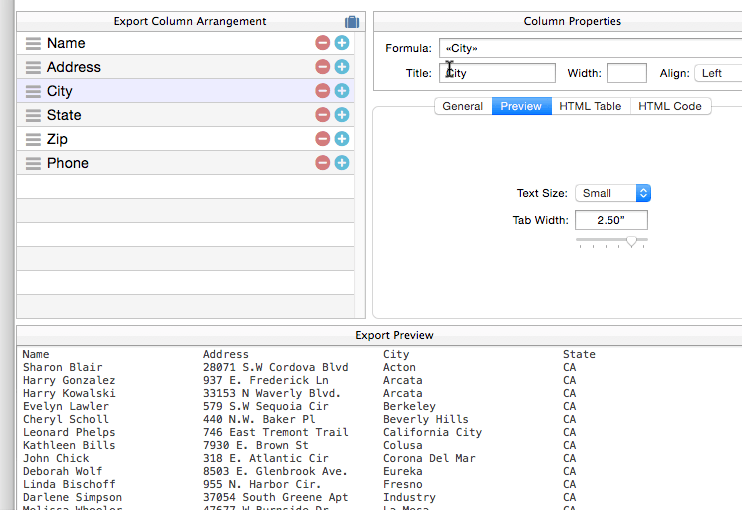The width and height of the screenshot is (742, 510).
Task: Add a column after Phone with plus icon
Action: 342,163
